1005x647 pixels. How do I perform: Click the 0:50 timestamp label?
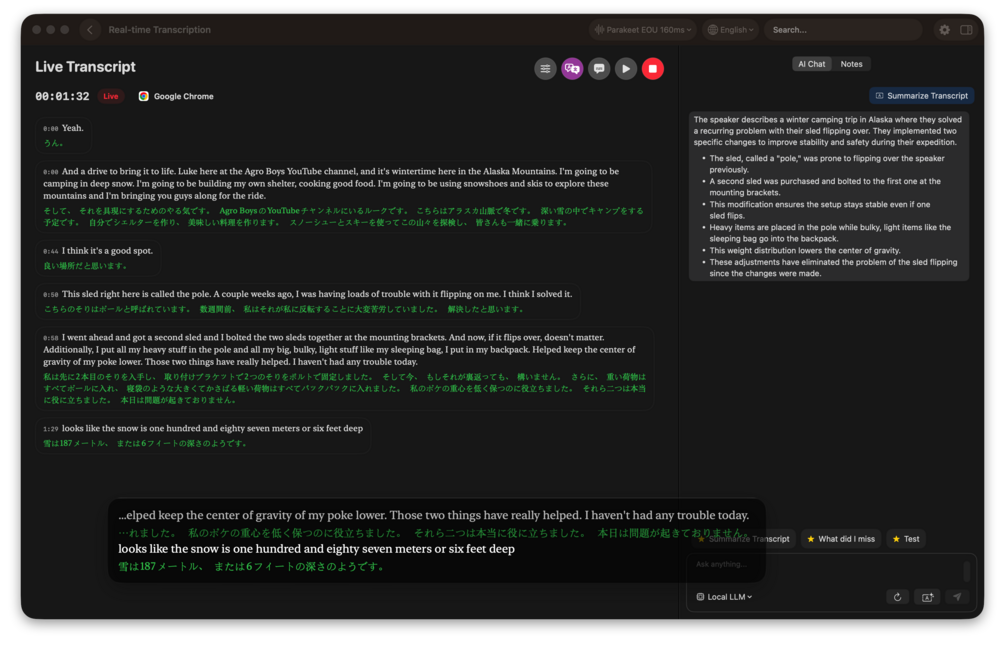51,294
